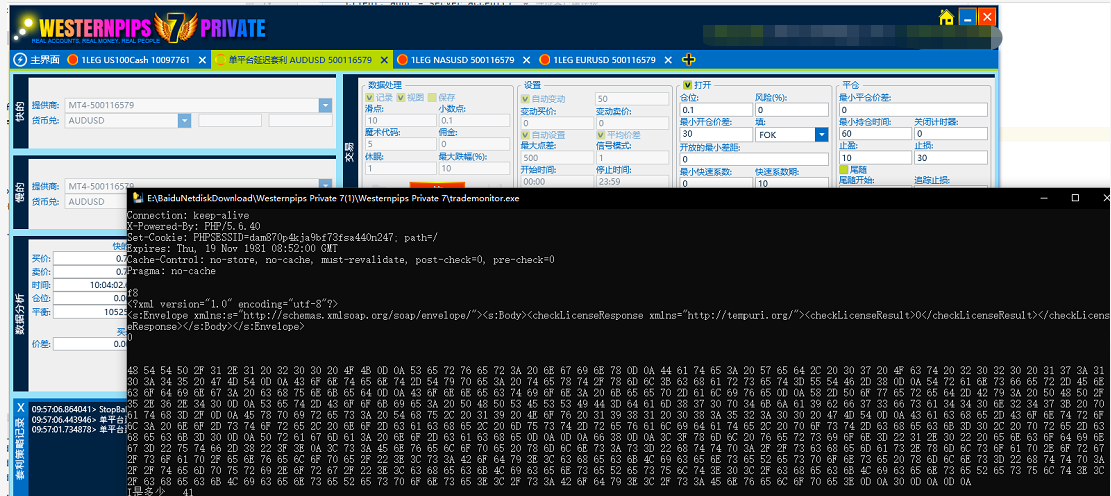
Task: Enable the 保存 checkbox
Action: (x=432, y=98)
